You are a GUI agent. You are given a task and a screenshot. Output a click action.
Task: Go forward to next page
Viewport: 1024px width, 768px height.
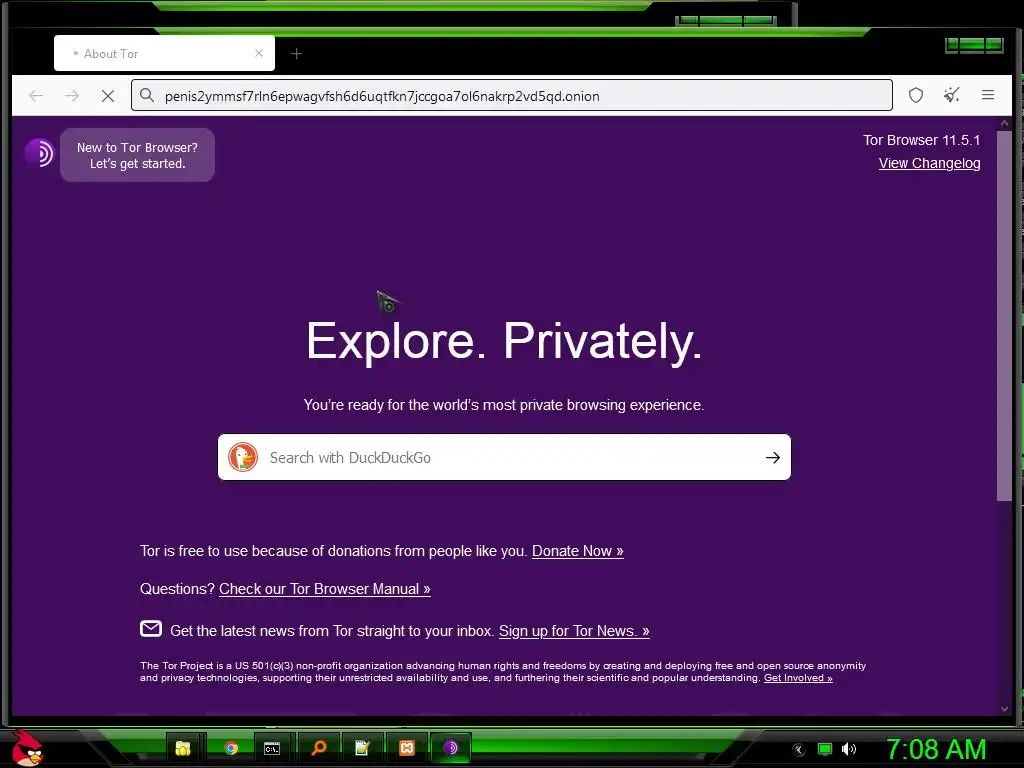[x=72, y=96]
